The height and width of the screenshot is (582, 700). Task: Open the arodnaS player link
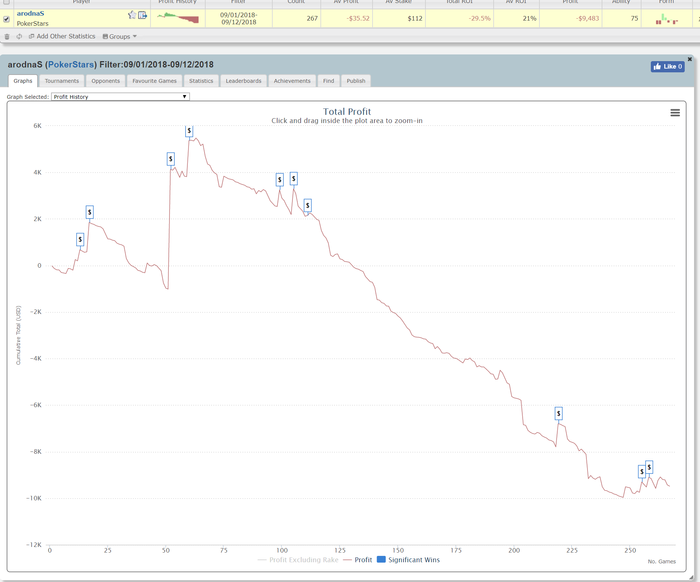pos(30,13)
